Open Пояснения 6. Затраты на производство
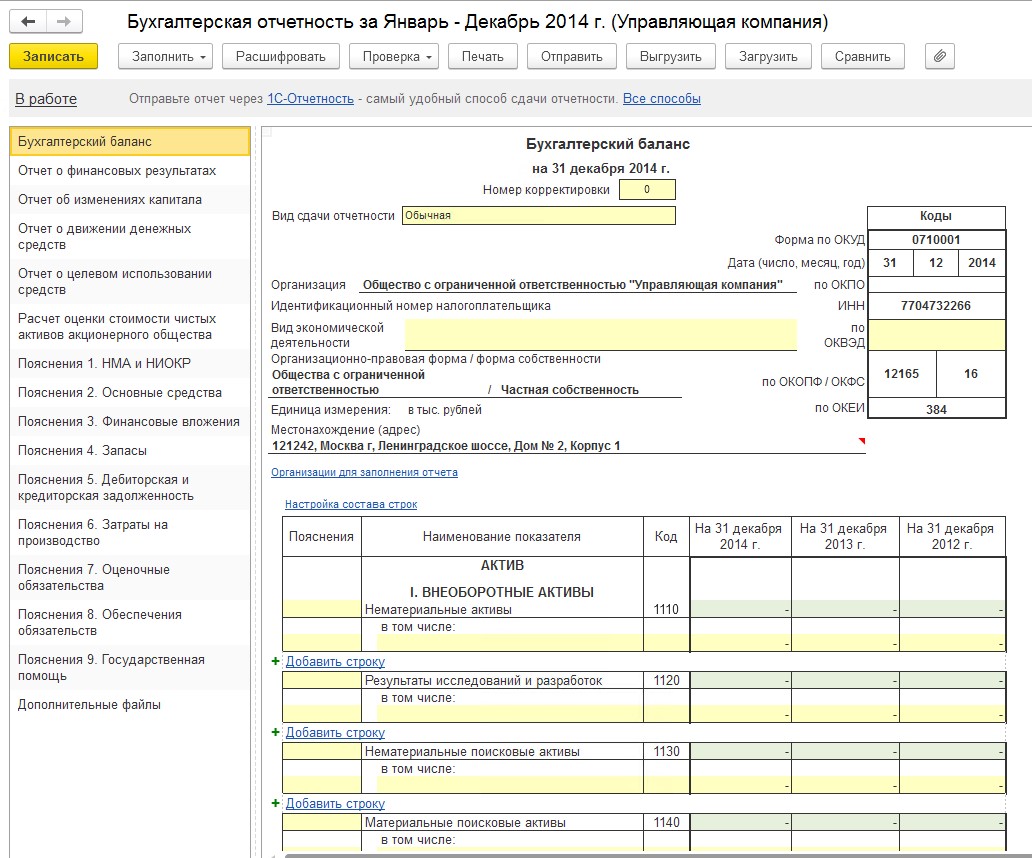 pos(130,532)
